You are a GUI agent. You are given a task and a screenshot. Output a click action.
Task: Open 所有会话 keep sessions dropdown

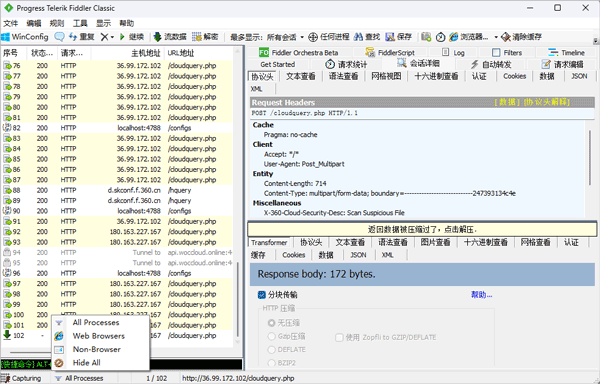tap(285, 37)
